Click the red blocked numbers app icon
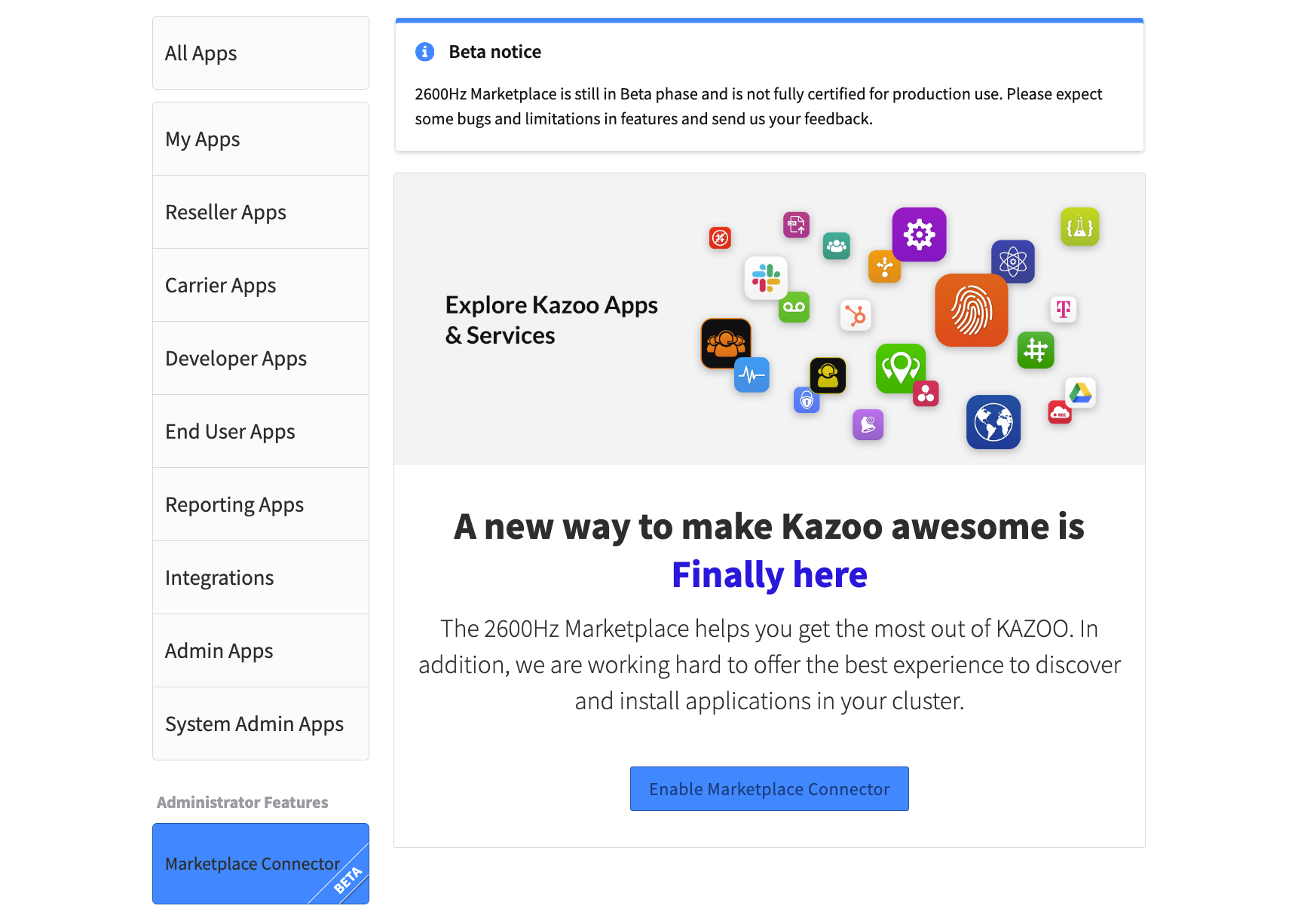 (x=720, y=238)
